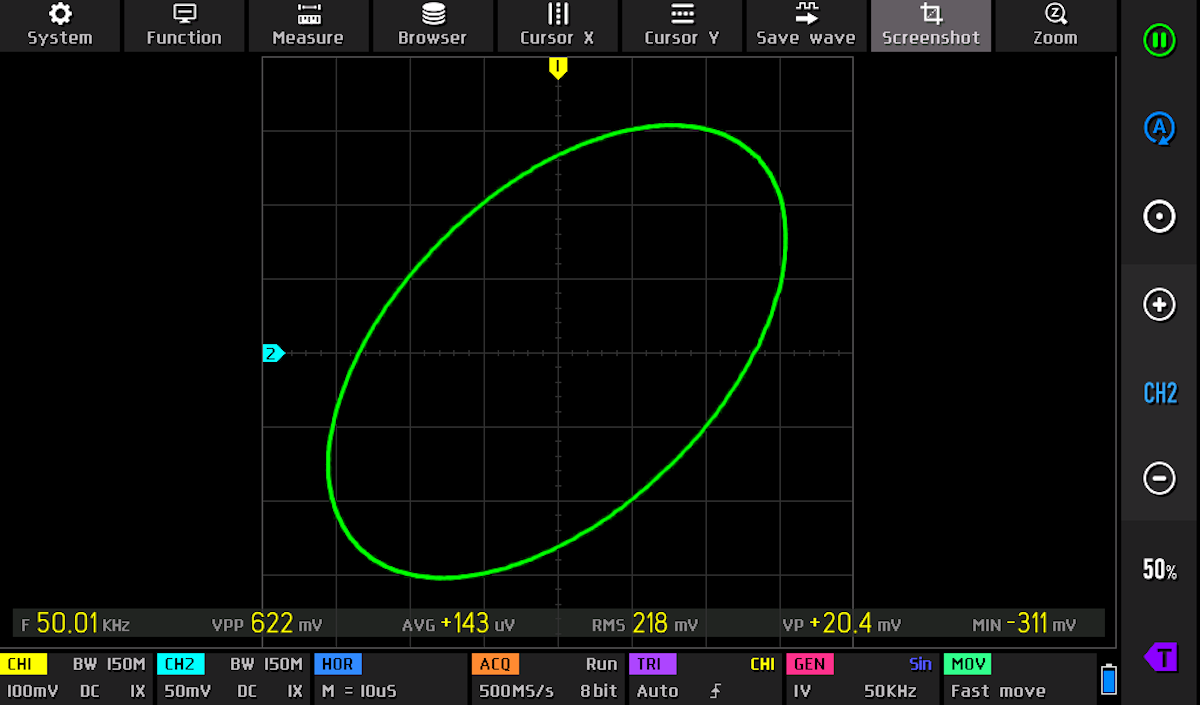Image resolution: width=1200 pixels, height=705 pixels.
Task: Tap the purple trigger T marker icon
Action: click(x=1160, y=657)
